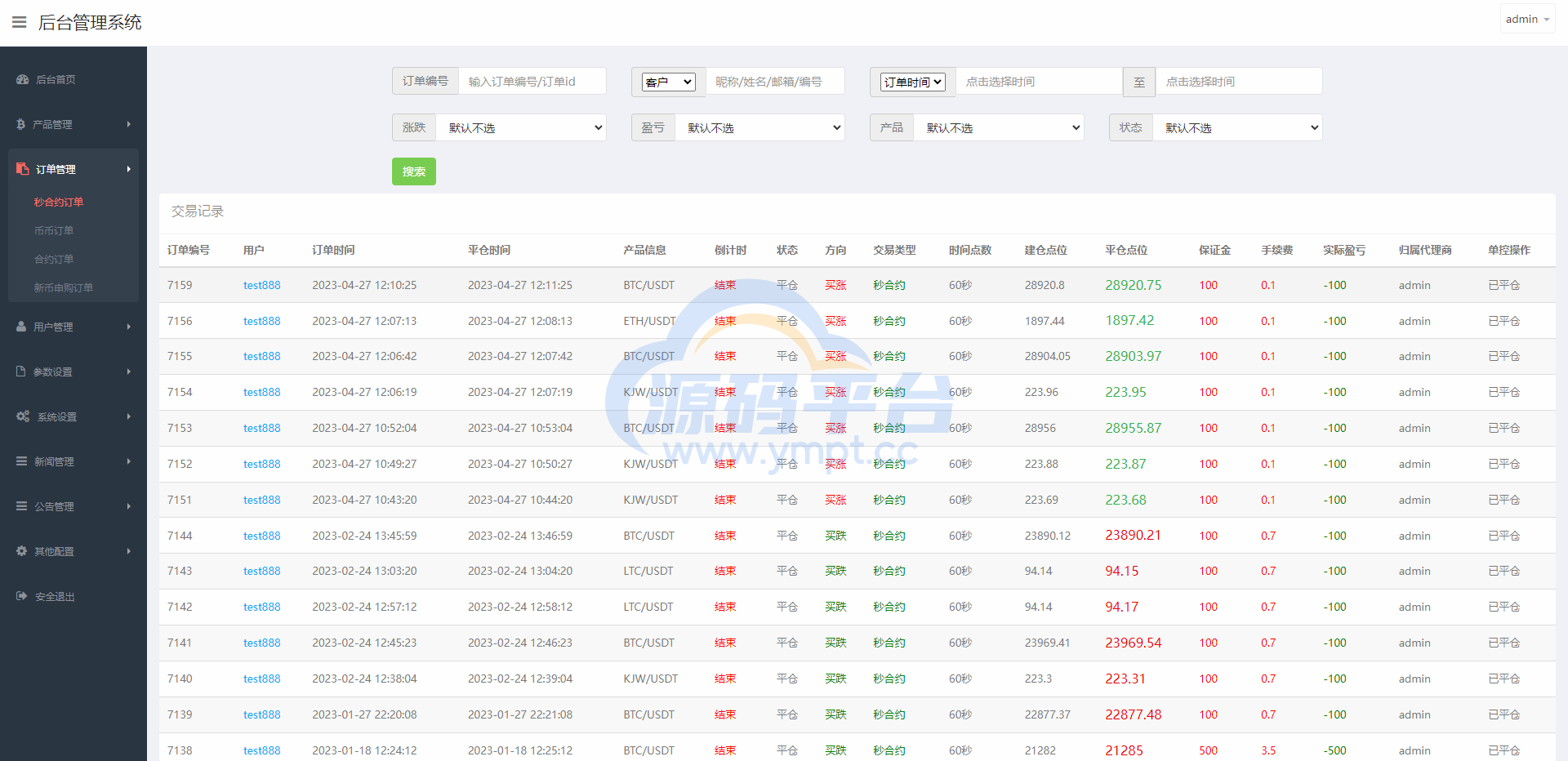Screen dimensions: 1568x761
Task: Click the gear icon beside 其他配置
Action: [x=22, y=551]
